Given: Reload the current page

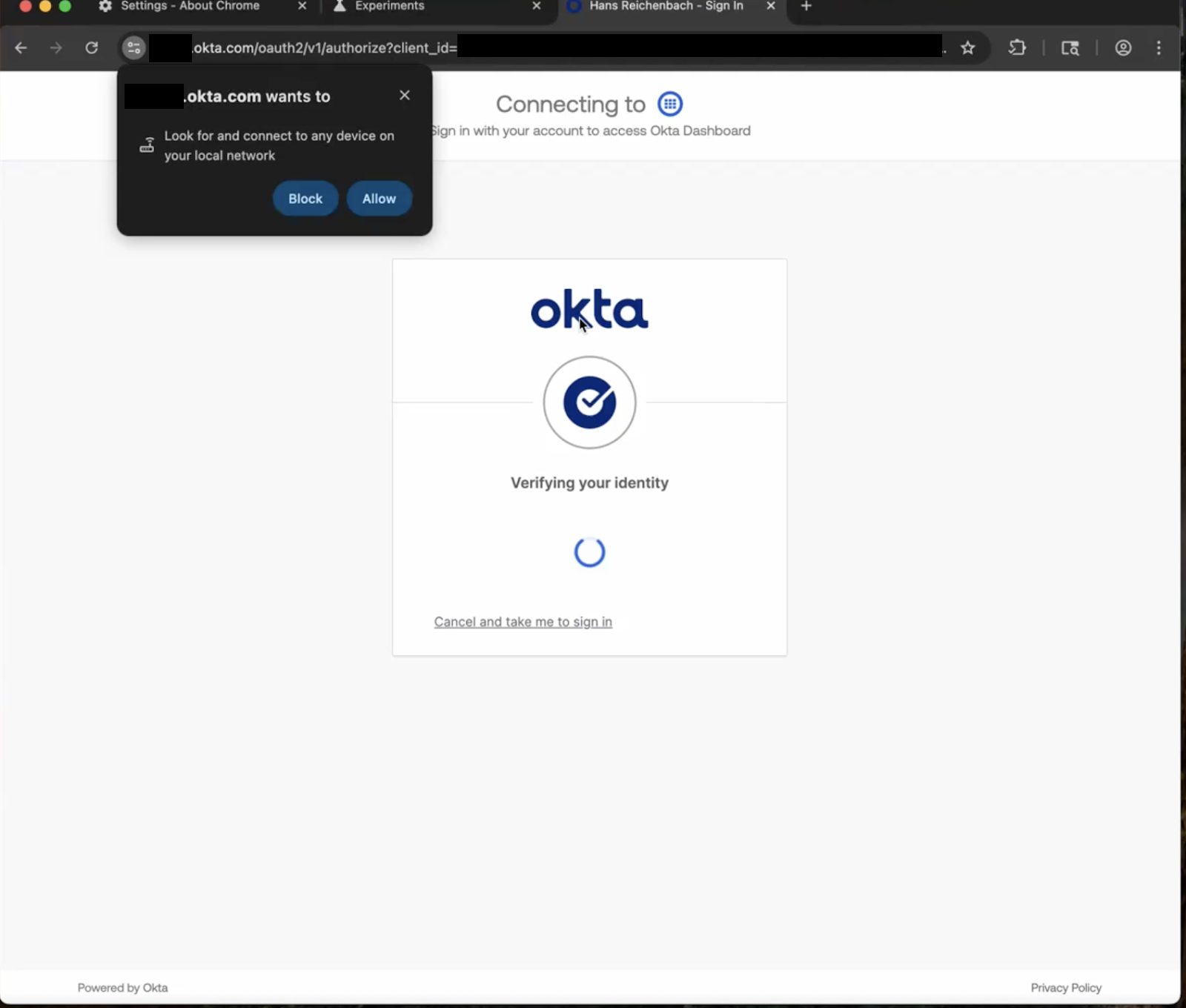Looking at the screenshot, I should (x=91, y=47).
